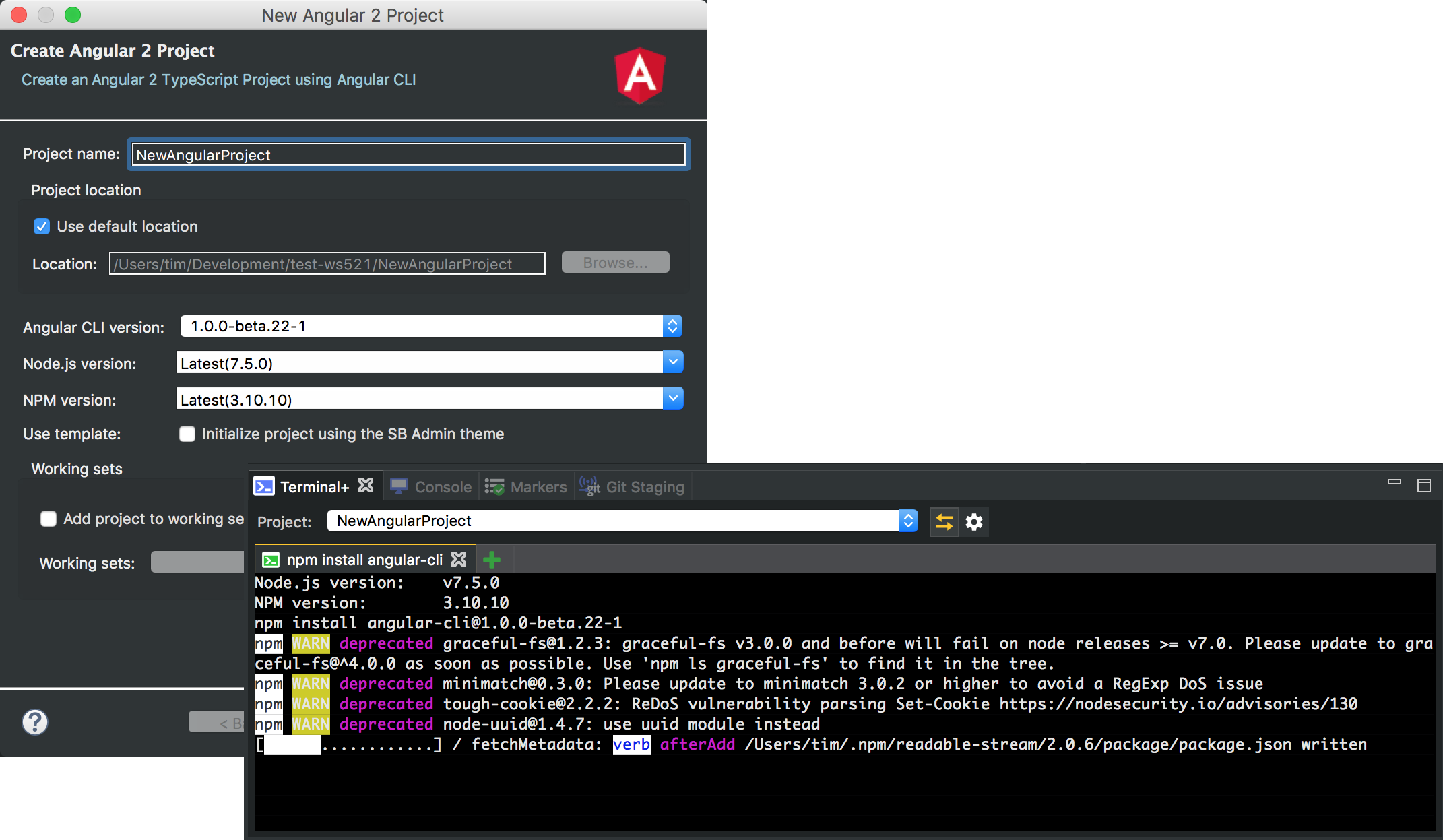The height and width of the screenshot is (840, 1443).
Task: Click the Browse... button
Action: [x=616, y=263]
